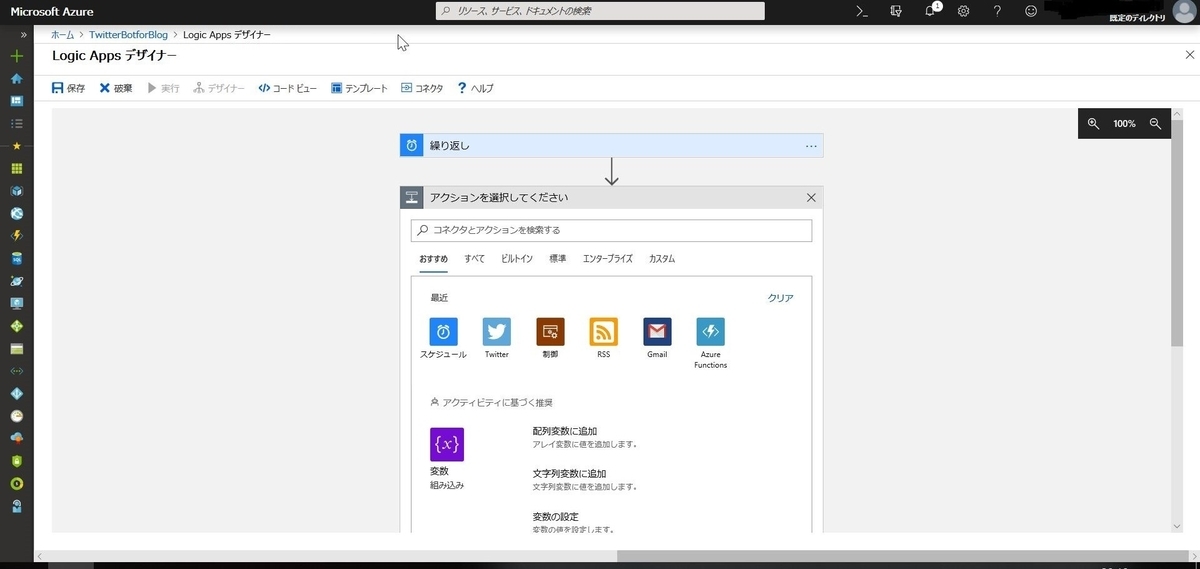Close the Logic Apps designer blade
The image size is (1200, 569).
pyautogui.click(x=1188, y=56)
